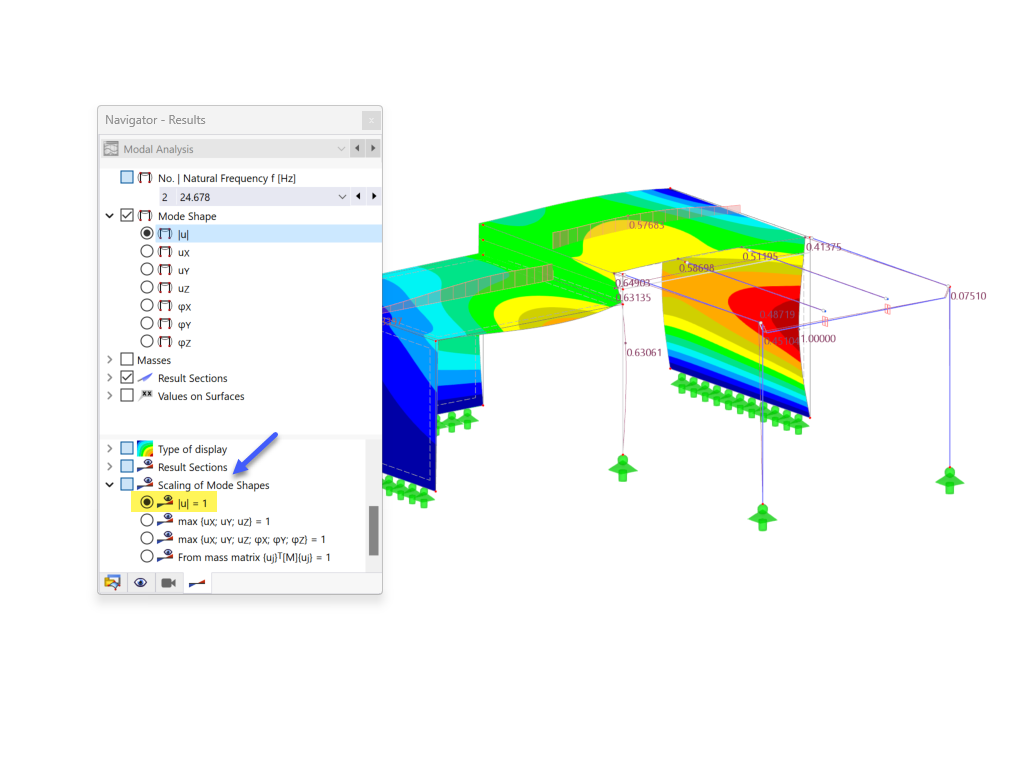Image resolution: width=1024 pixels, height=768 pixels.
Task: Select the Modal Analysis panel icon
Action: pyautogui.click(x=110, y=147)
